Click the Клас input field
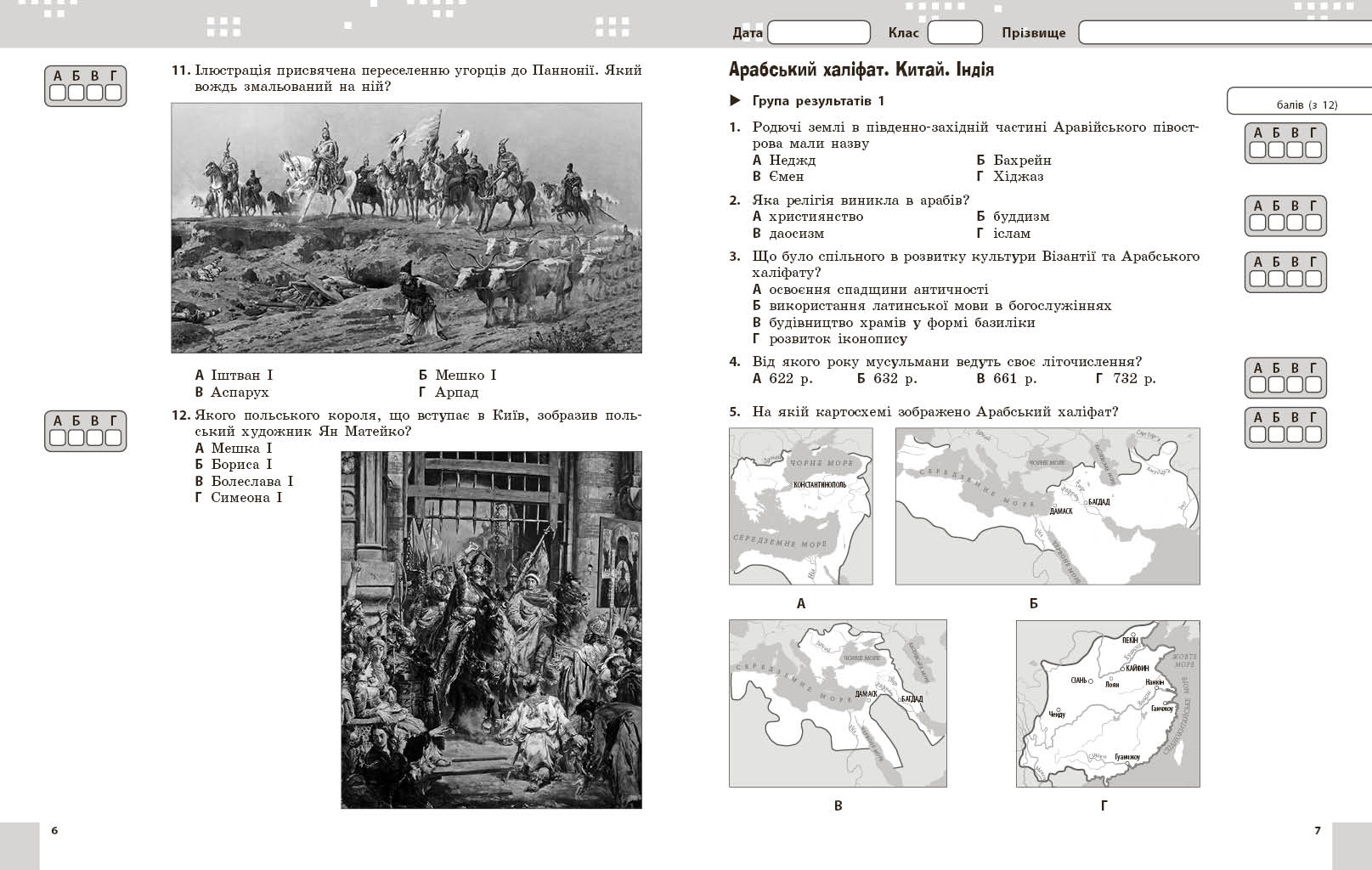The width and height of the screenshot is (1372, 870). click(954, 33)
